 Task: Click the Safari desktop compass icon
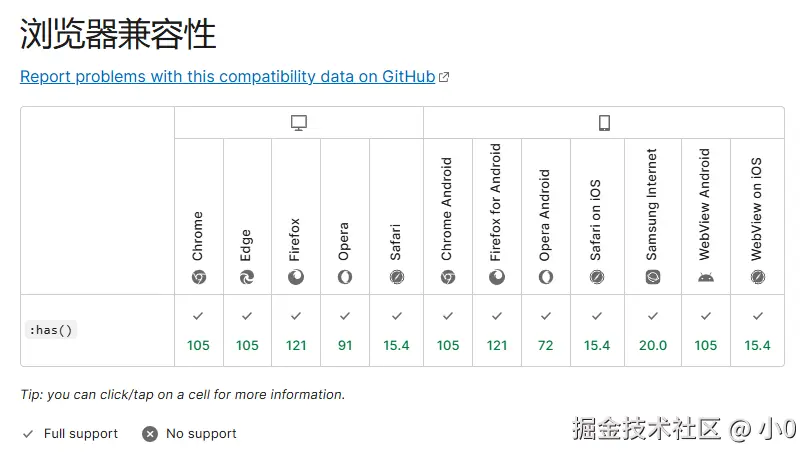[396, 277]
